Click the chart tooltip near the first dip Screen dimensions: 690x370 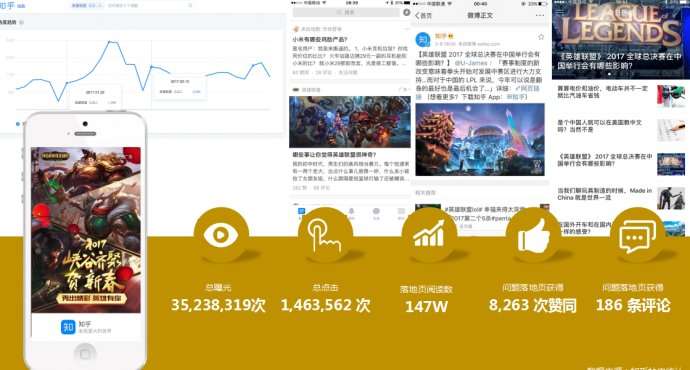click(x=96, y=98)
